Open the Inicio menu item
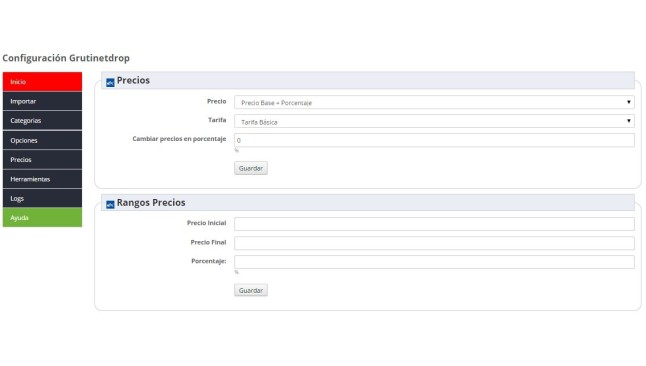 pyautogui.click(x=42, y=82)
